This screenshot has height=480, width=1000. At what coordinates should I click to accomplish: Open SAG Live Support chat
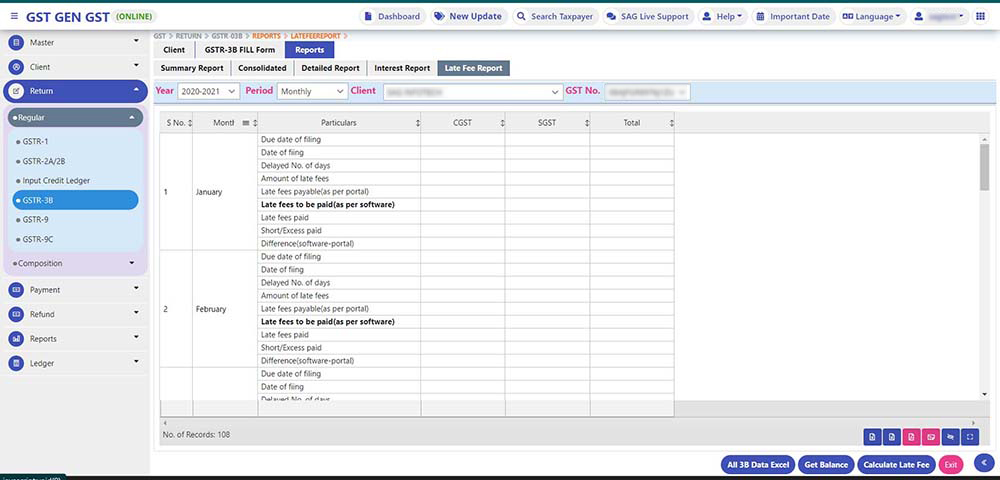click(x=647, y=17)
